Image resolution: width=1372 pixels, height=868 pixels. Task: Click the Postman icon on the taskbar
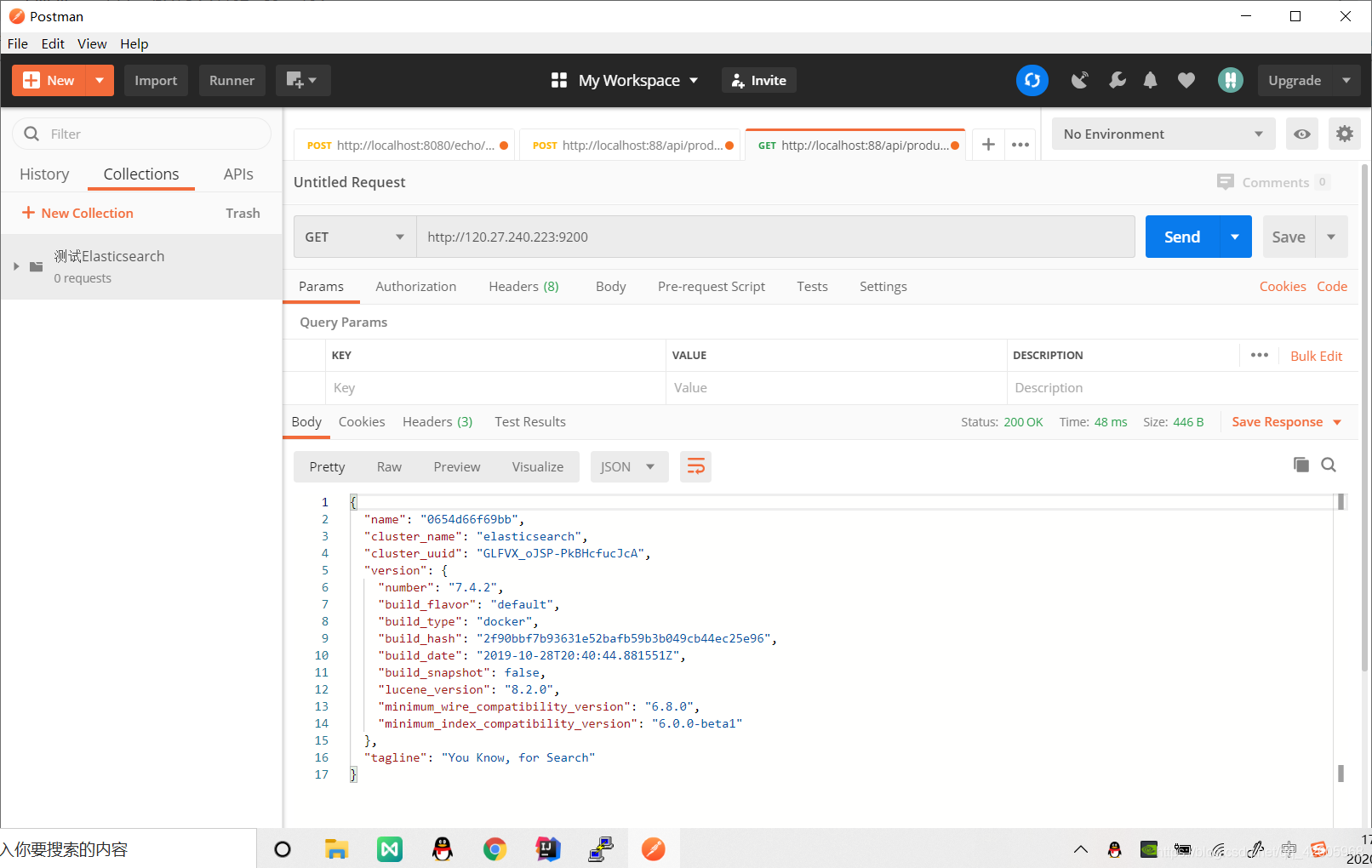pos(653,849)
